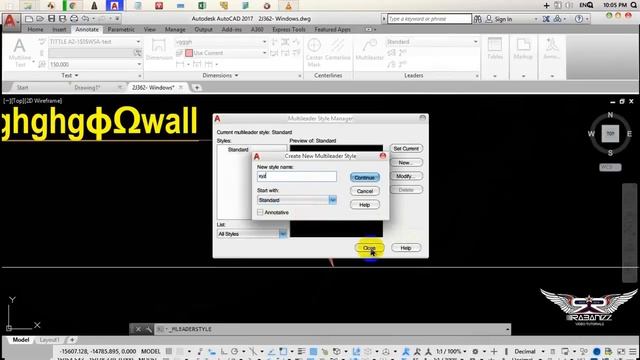Click the Modify... button in Style Manager
The image size is (640, 360).
pos(406,176)
